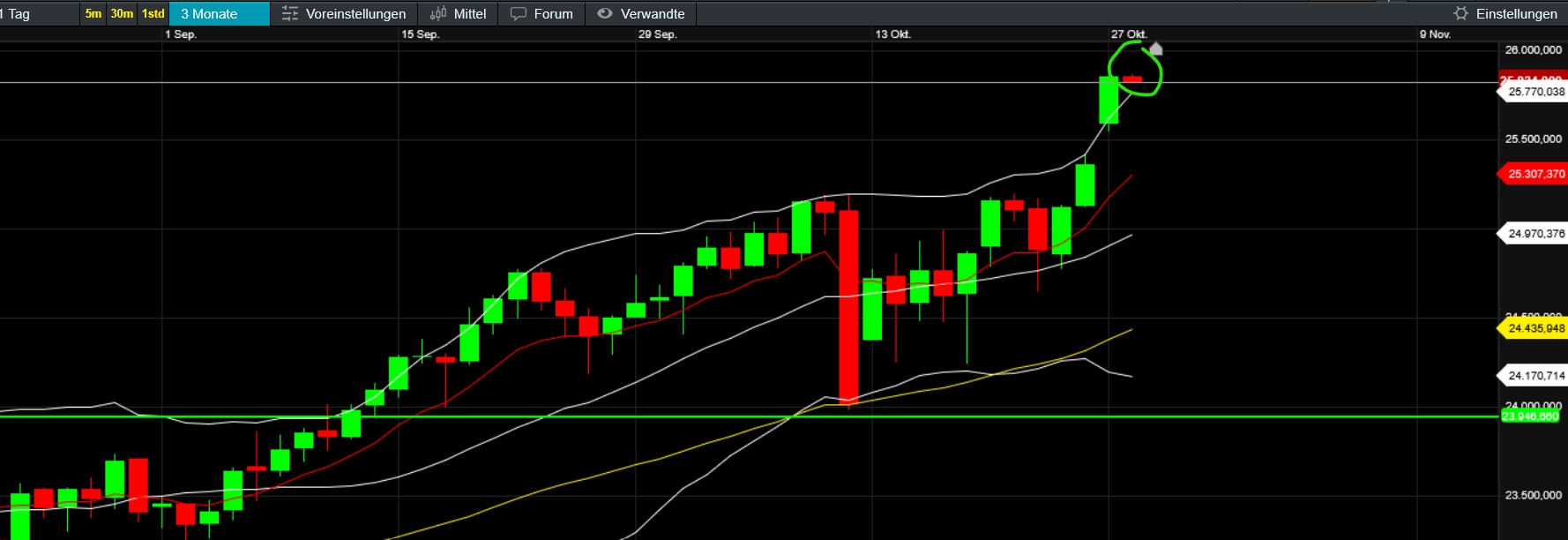Click the 25.500,000 axis value
Screen dimensions: 1568x540
(x=1533, y=139)
